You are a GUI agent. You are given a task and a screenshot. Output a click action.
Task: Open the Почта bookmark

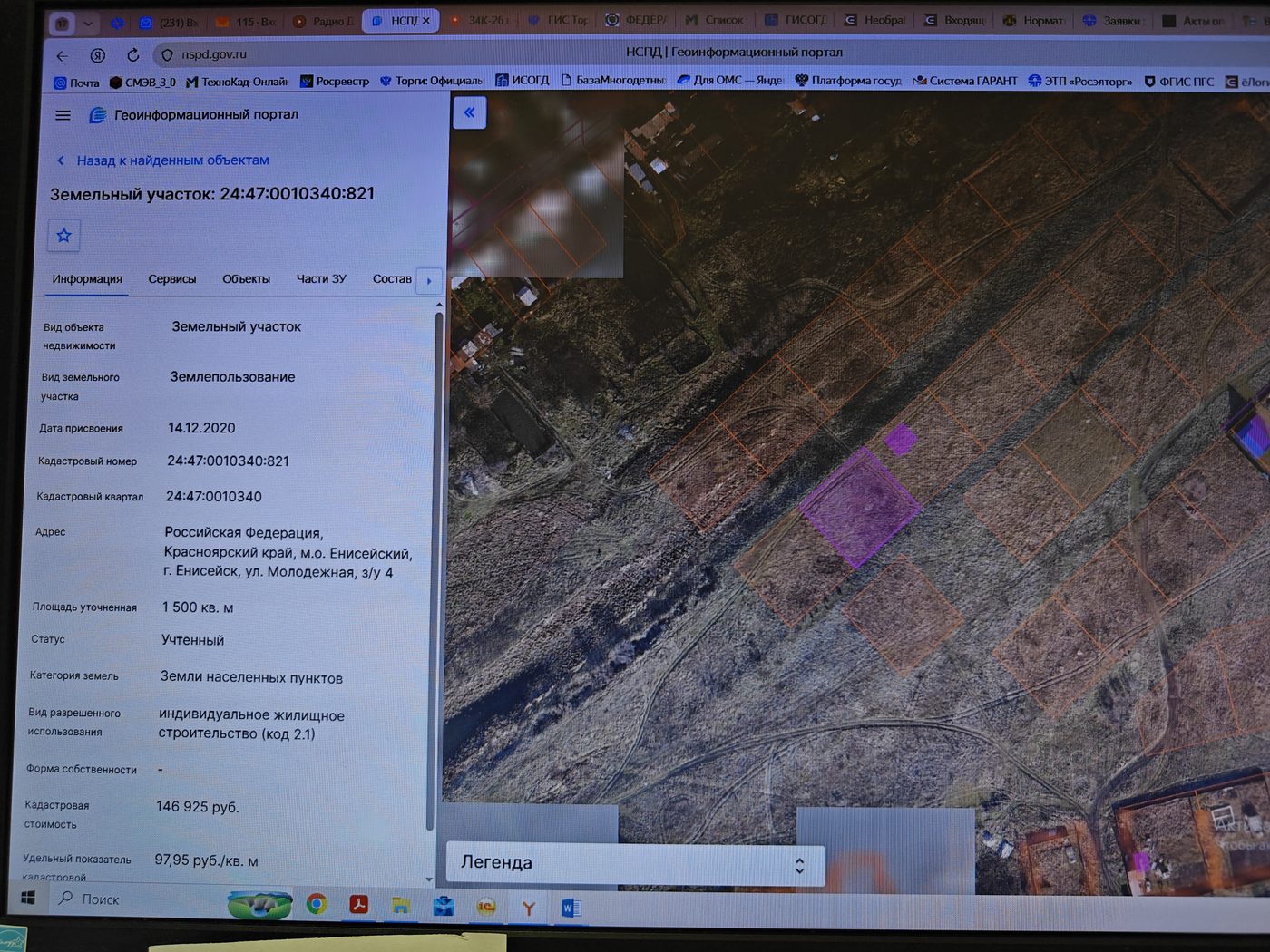coord(77,83)
